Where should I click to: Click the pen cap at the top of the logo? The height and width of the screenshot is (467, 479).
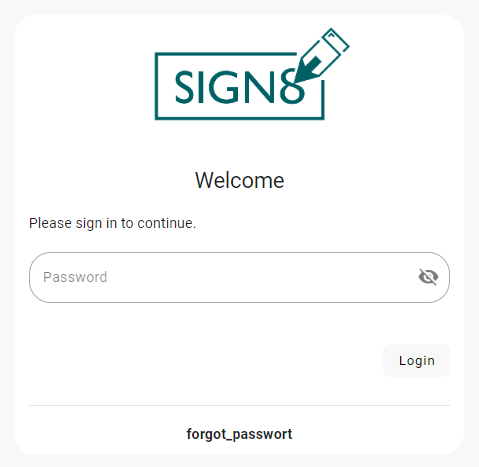tap(336, 41)
